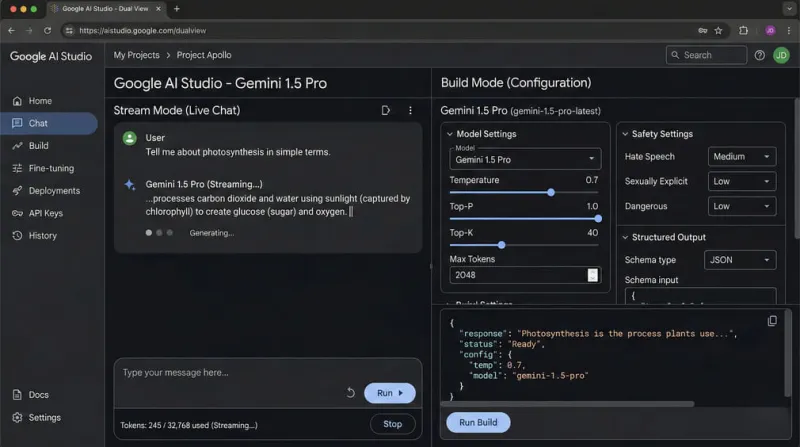Copy the JSON output with copy icon
Screen dimensions: 800x447
click(x=772, y=321)
